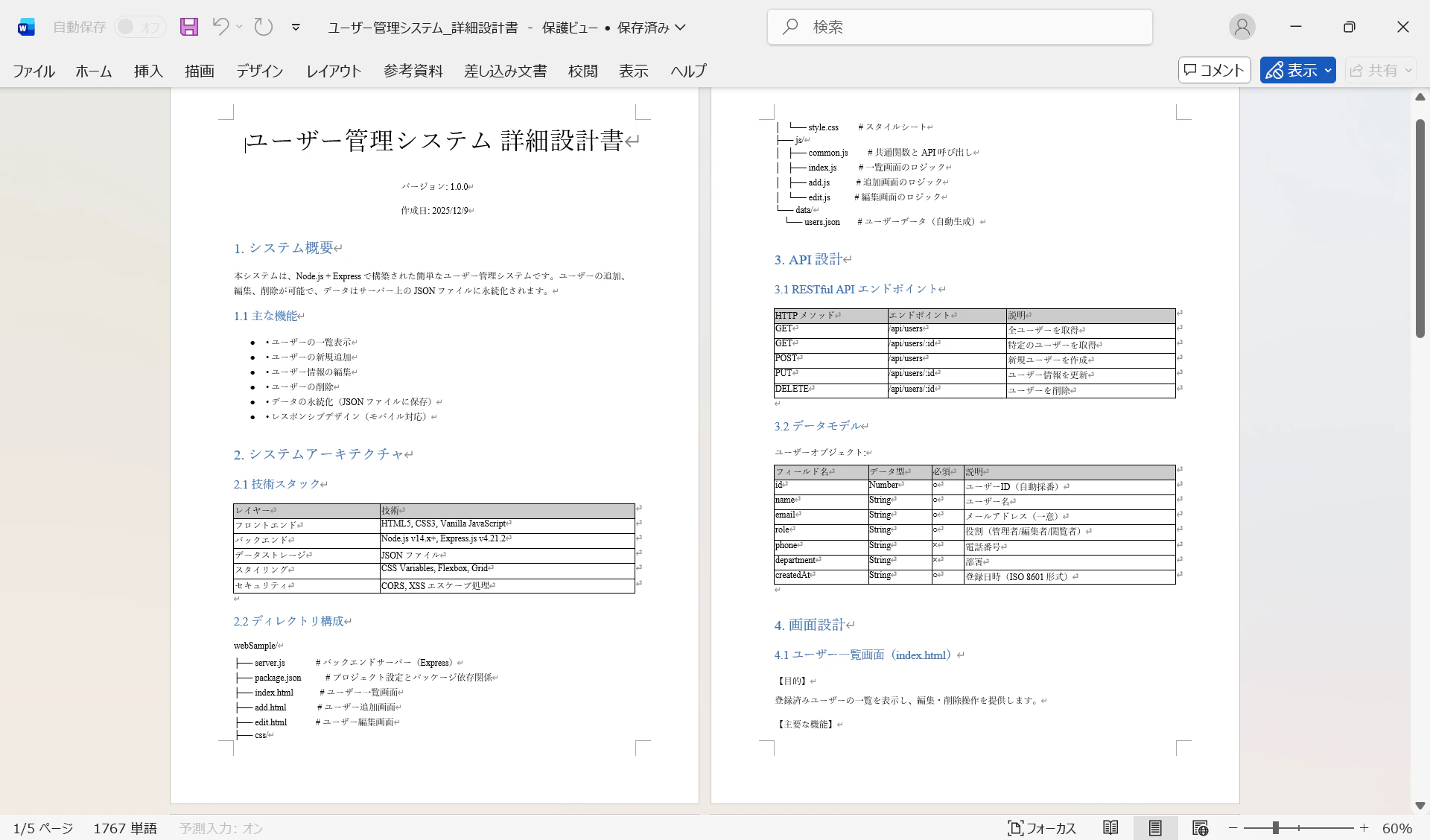
Task: Select Print Layout view icon
Action: tap(1155, 828)
